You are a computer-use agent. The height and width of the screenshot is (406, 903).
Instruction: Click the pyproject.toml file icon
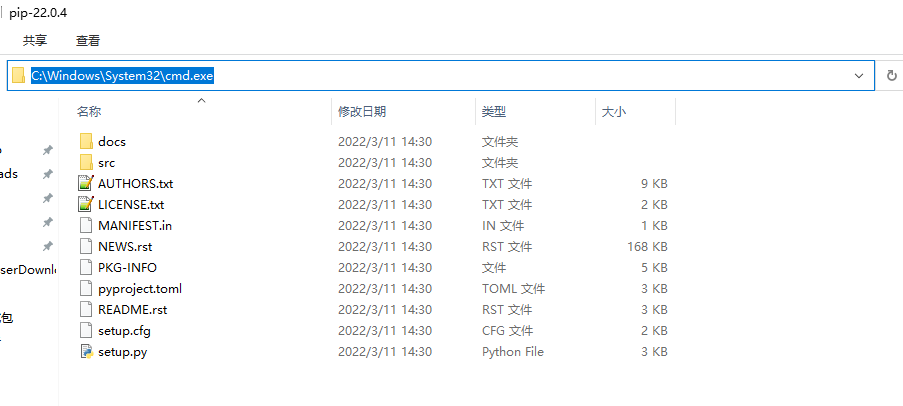coord(86,289)
